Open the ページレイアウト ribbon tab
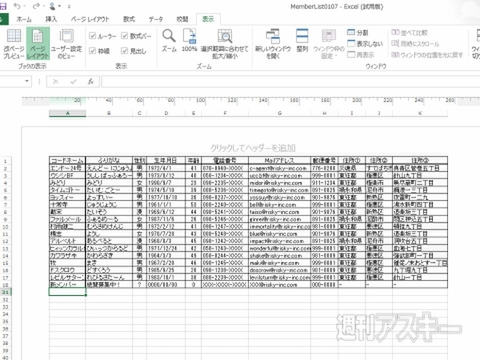Viewport: 480px width, 360px height. coord(90,19)
